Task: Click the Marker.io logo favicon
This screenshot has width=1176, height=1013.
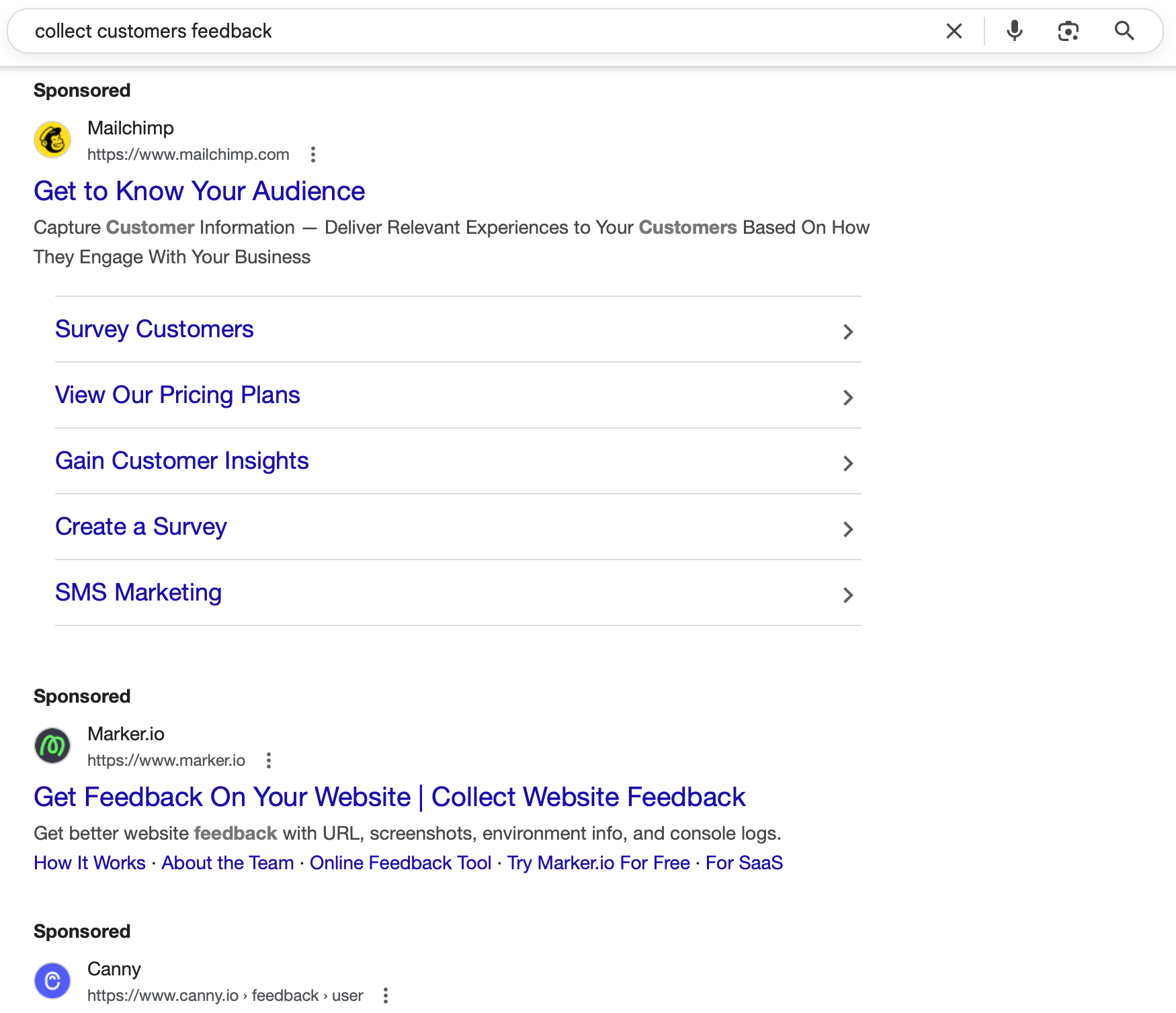Action: click(x=52, y=746)
